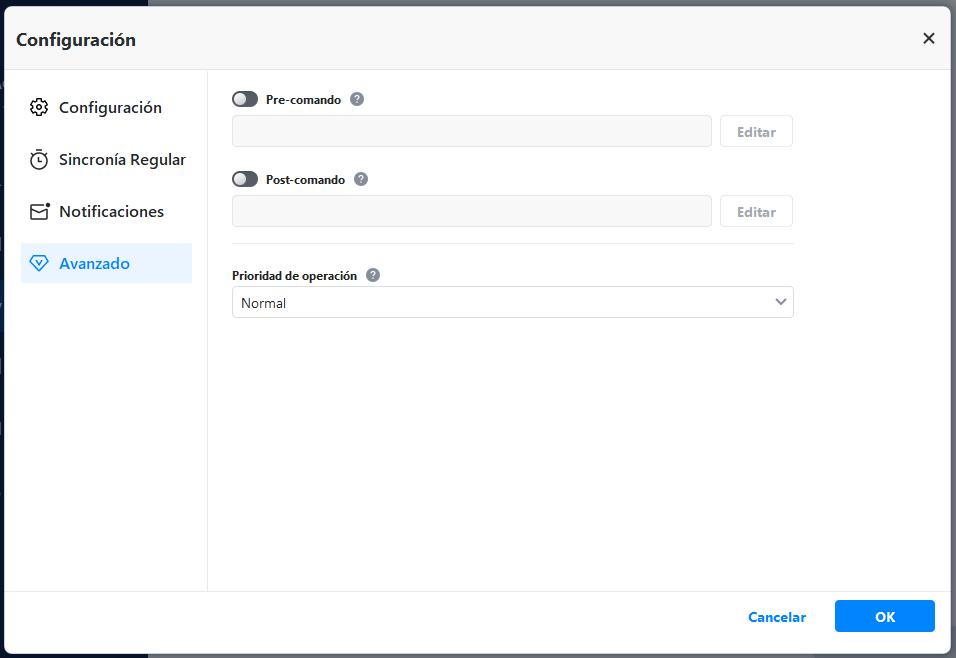Click the Cancelar link
This screenshot has height=658, width=956.
click(777, 617)
